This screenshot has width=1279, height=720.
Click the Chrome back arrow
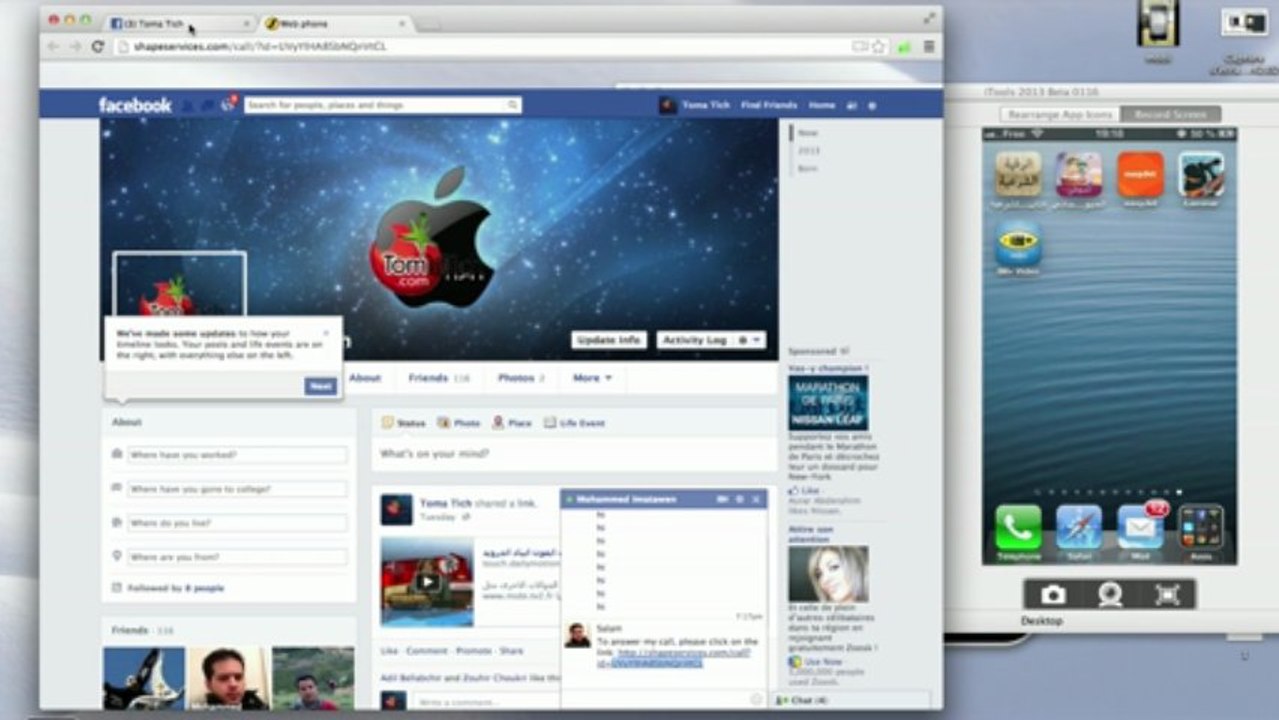tap(53, 46)
